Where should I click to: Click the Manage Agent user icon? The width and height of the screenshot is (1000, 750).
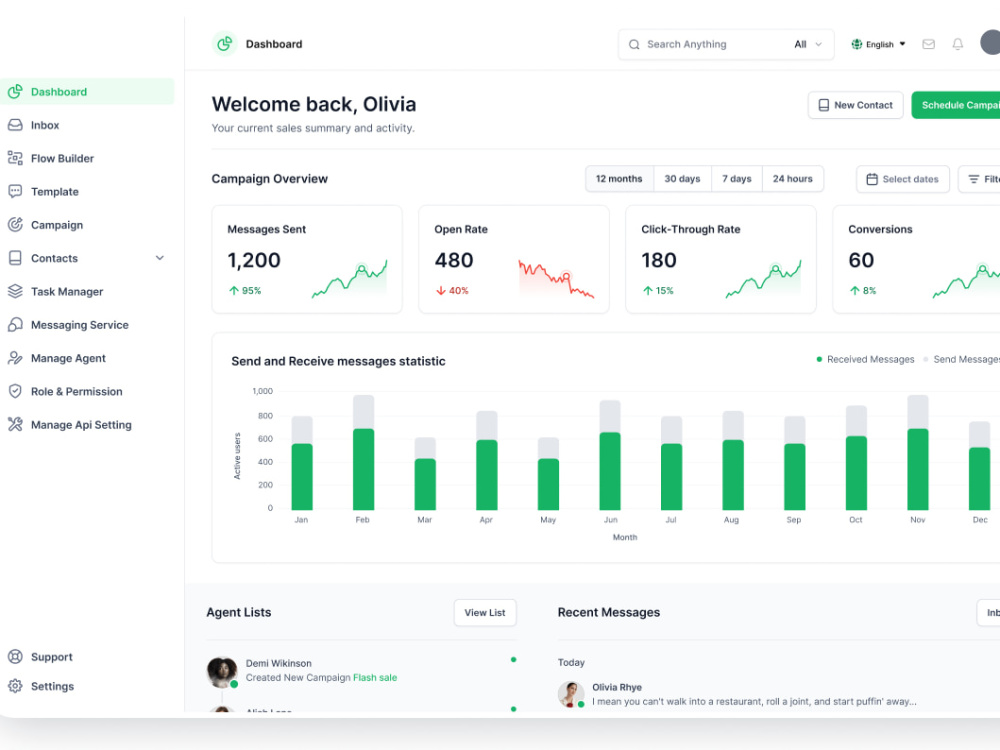(15, 358)
